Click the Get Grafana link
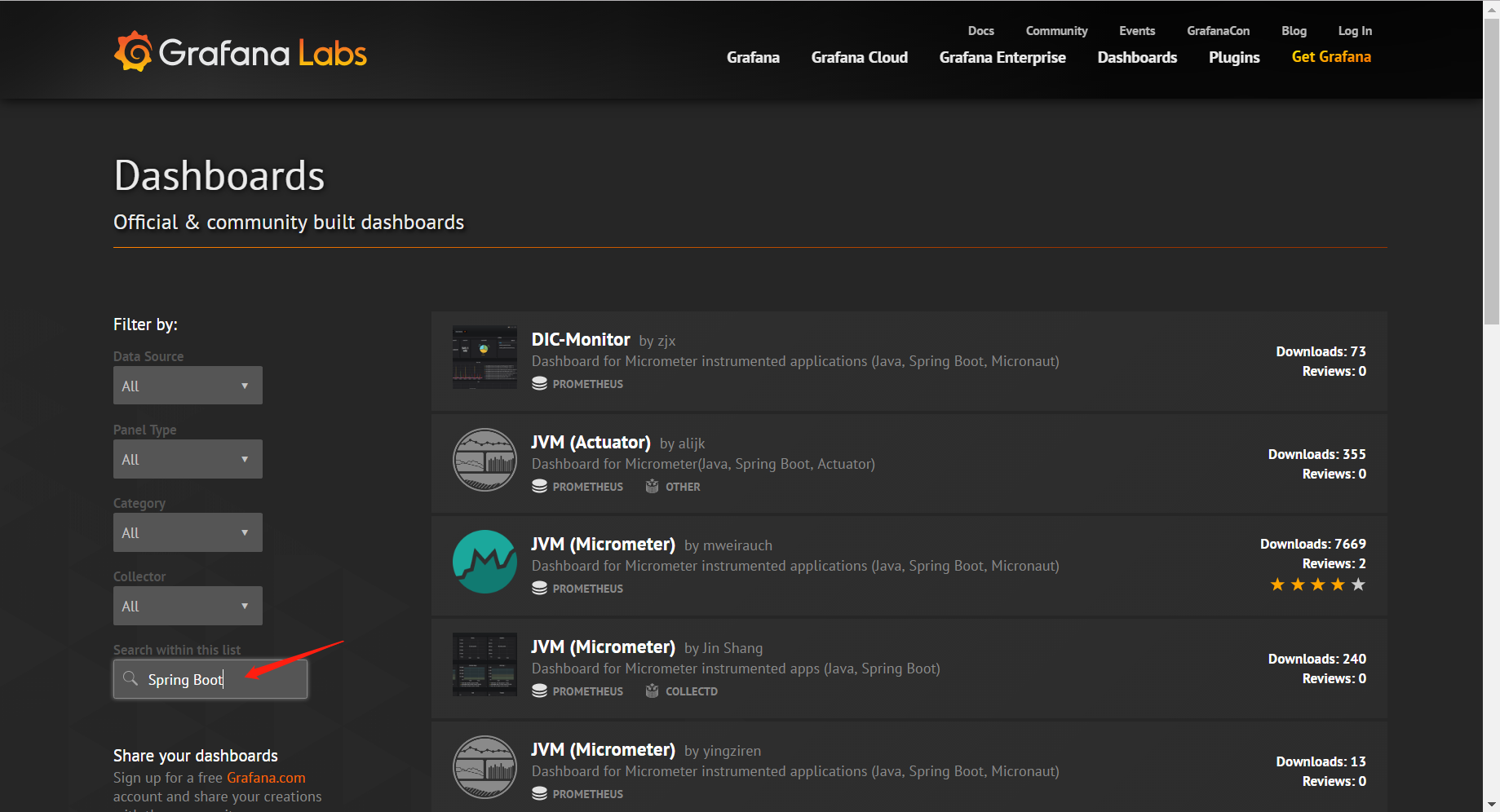 (x=1331, y=56)
